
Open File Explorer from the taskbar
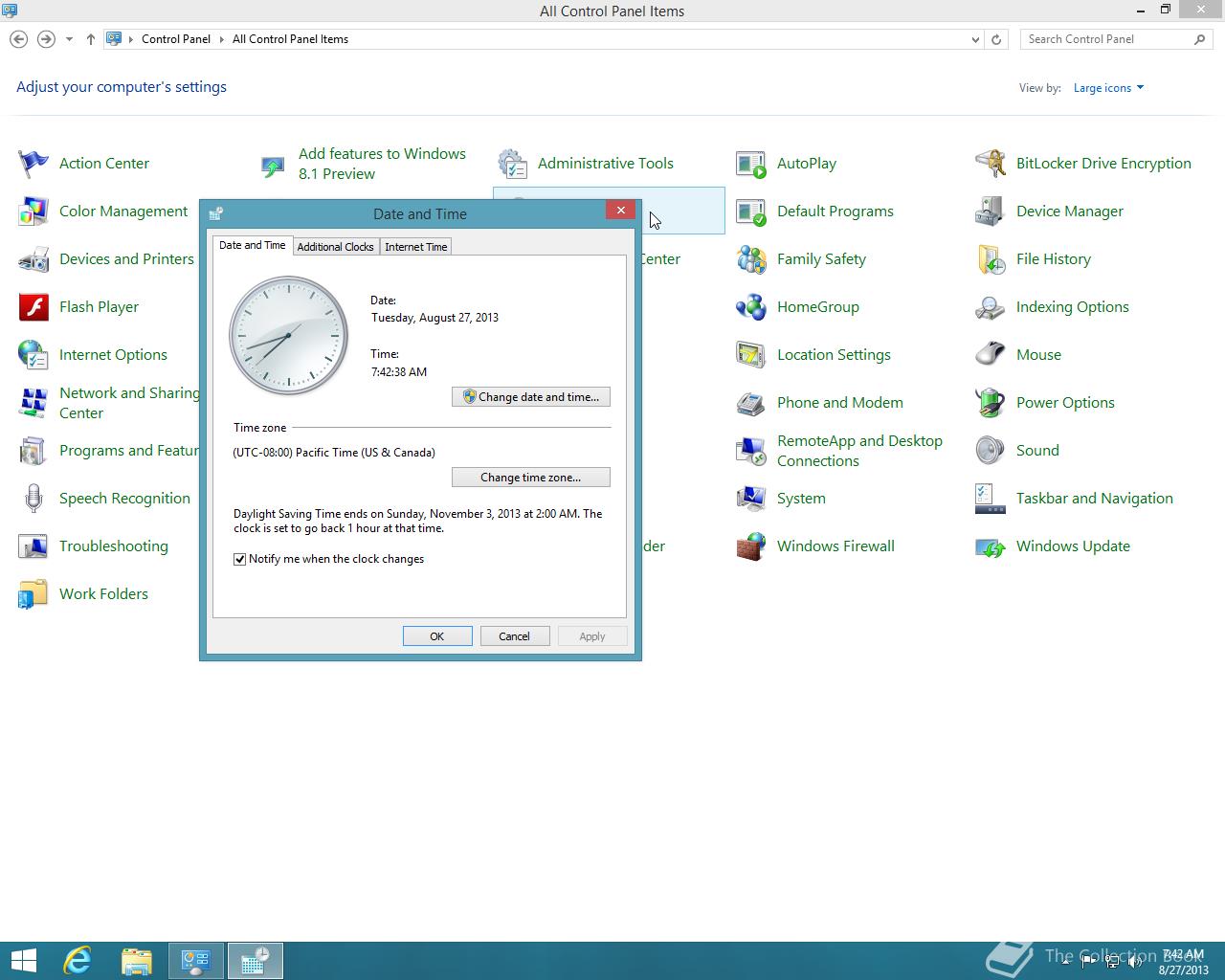(x=137, y=961)
